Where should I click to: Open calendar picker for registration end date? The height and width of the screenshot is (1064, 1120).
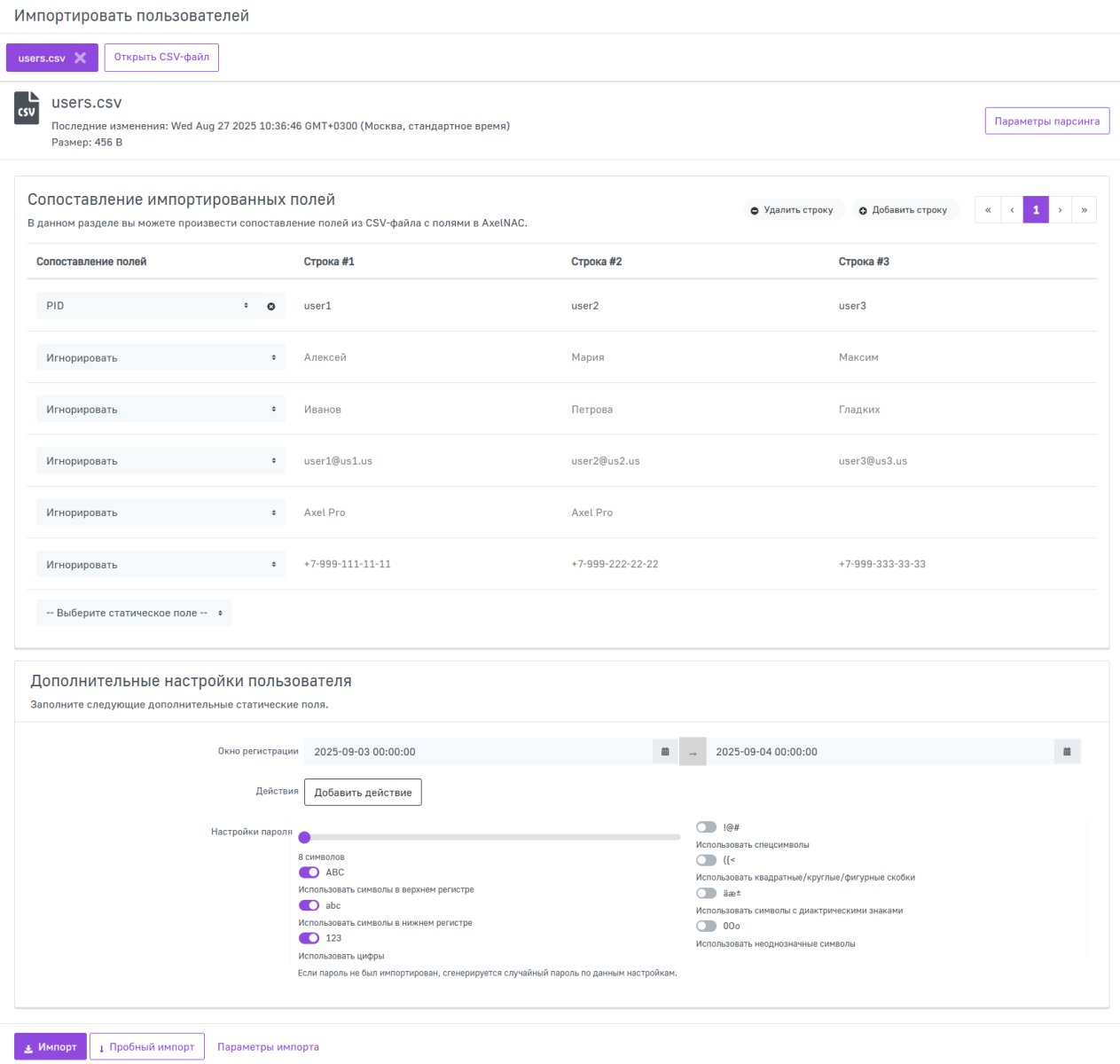(x=1067, y=752)
